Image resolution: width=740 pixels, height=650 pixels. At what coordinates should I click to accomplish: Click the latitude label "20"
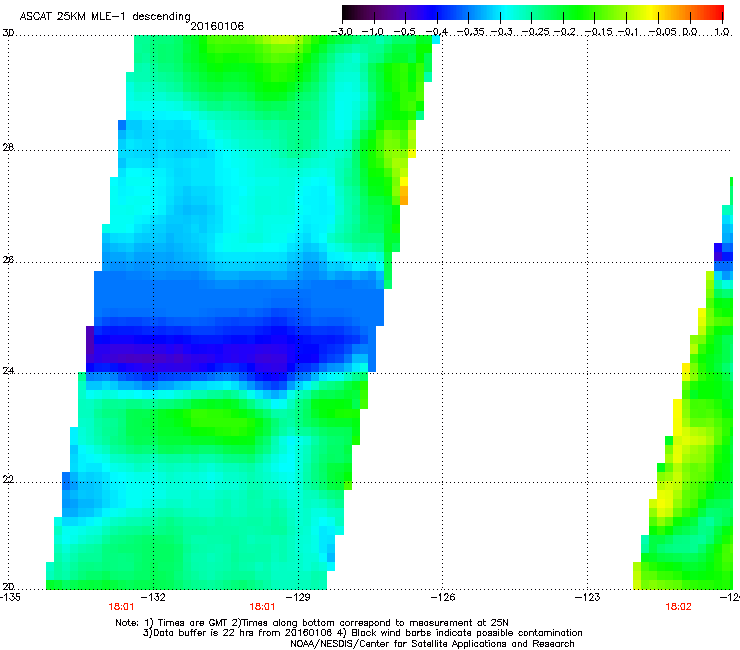pos(8,587)
